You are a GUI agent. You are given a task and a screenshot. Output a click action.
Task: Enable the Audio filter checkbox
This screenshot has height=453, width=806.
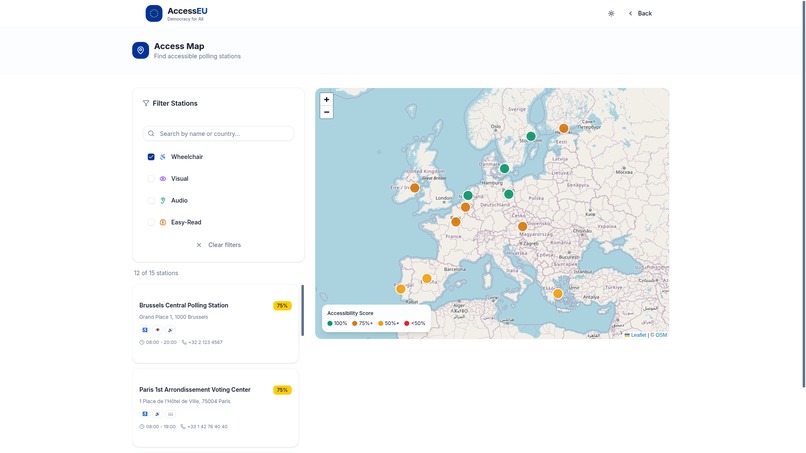coord(151,201)
